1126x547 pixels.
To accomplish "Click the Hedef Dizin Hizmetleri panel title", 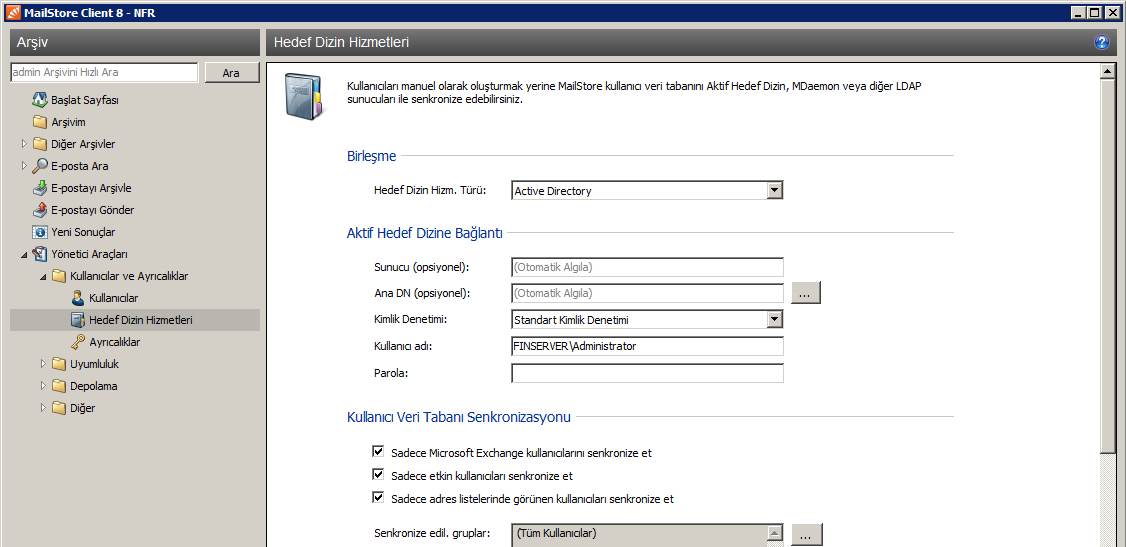I will (x=342, y=42).
